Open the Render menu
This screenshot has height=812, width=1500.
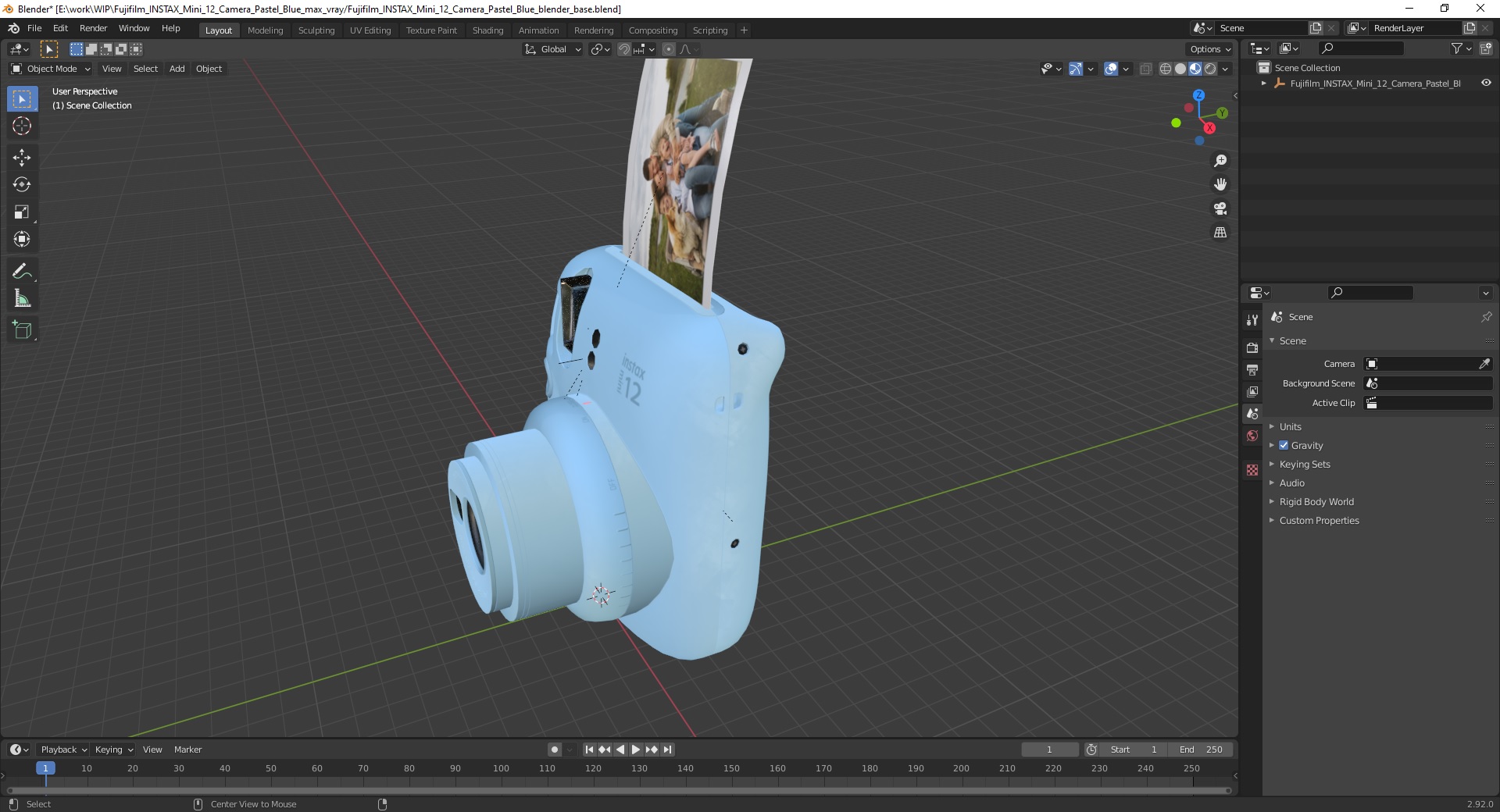(93, 28)
